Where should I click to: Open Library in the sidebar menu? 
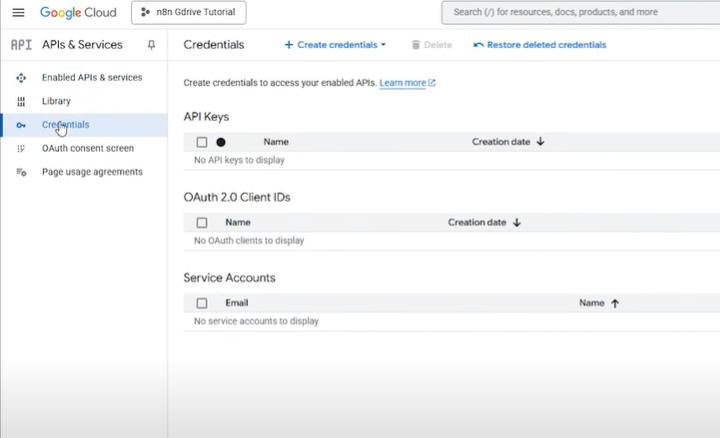[56, 101]
